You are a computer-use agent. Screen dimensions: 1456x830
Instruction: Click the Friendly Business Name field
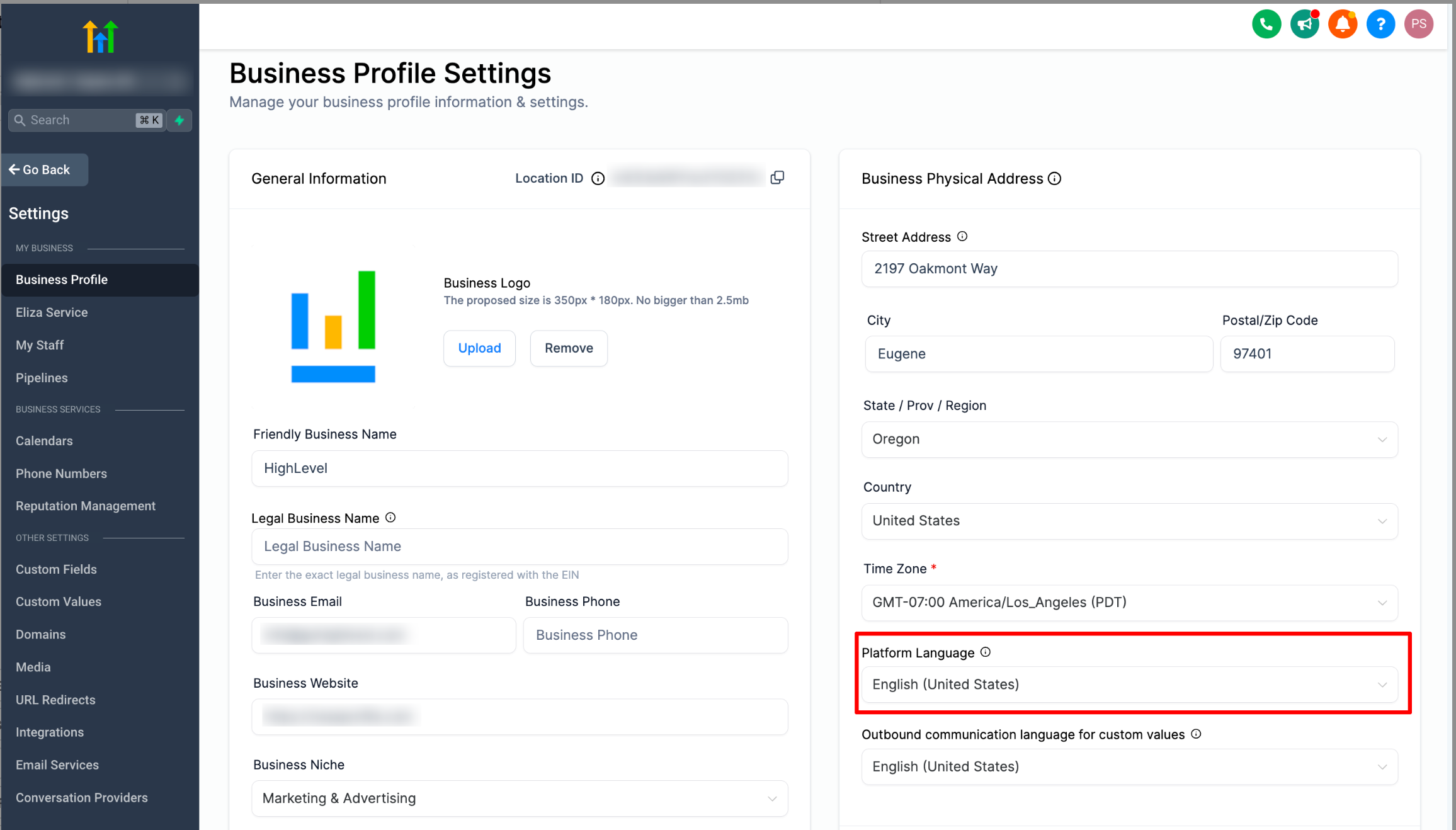coord(520,469)
